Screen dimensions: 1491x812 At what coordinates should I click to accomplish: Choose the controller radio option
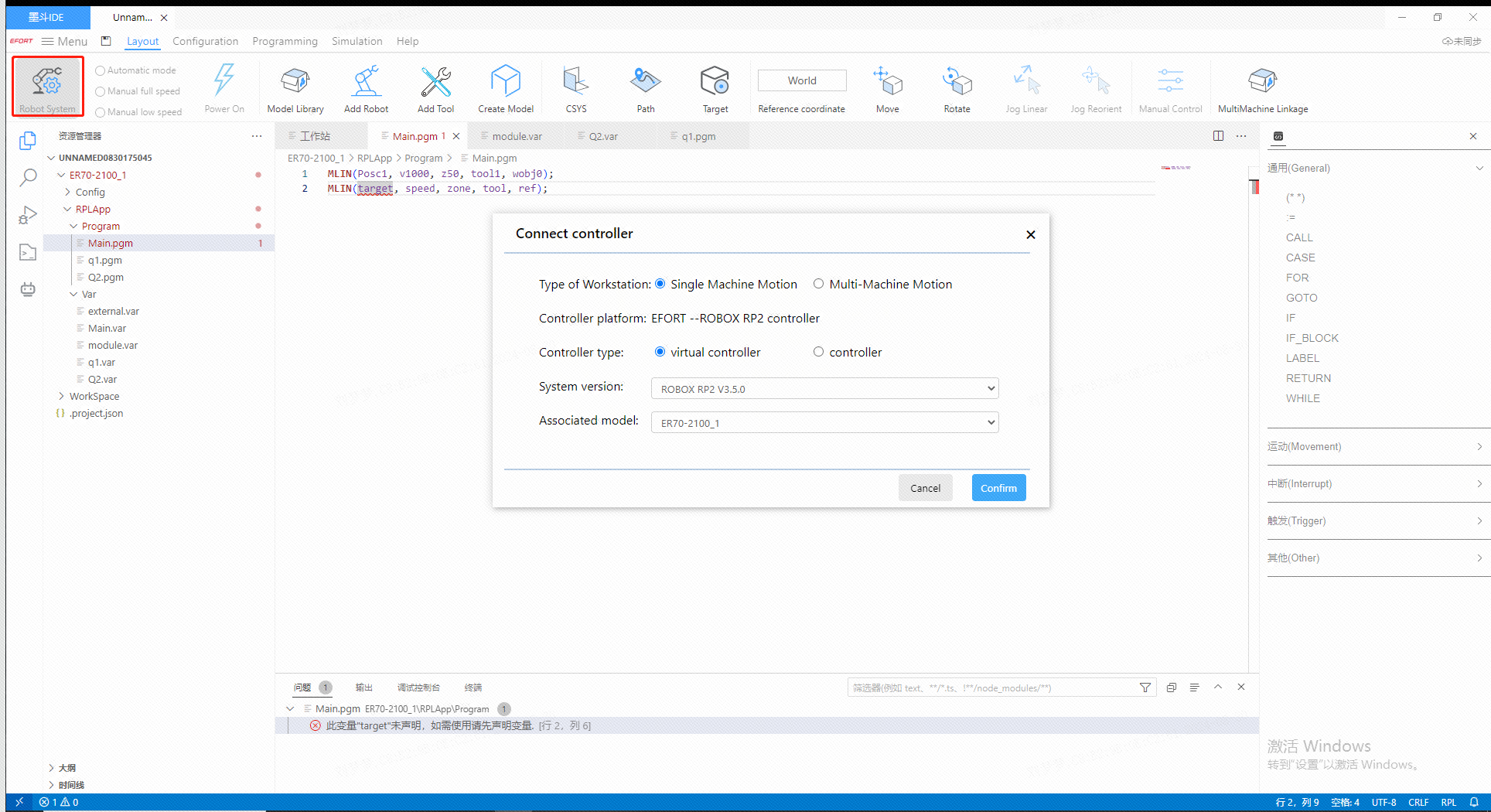(x=818, y=352)
